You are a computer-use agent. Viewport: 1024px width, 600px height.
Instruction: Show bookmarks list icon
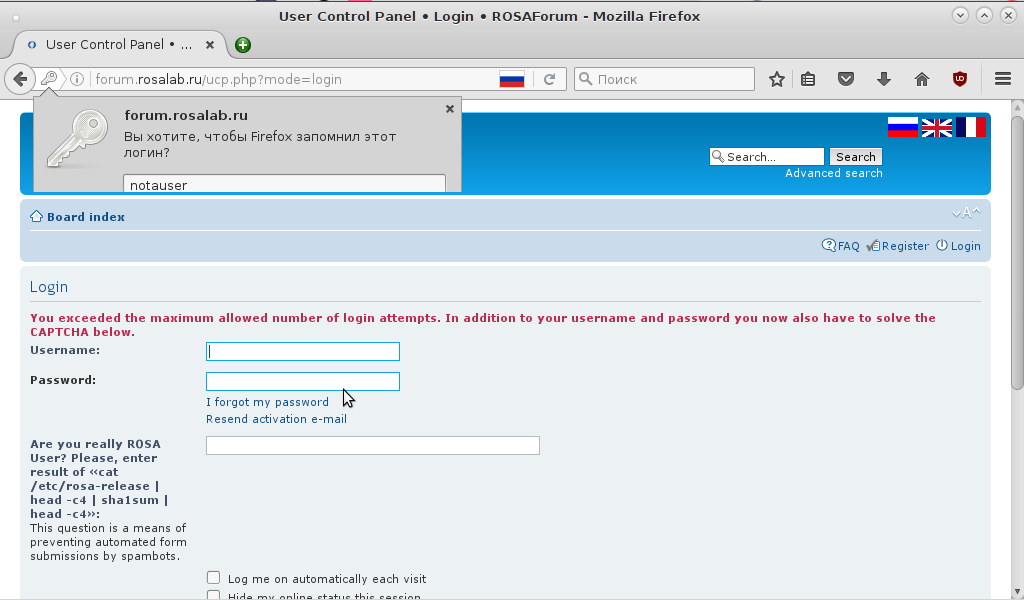tap(808, 80)
